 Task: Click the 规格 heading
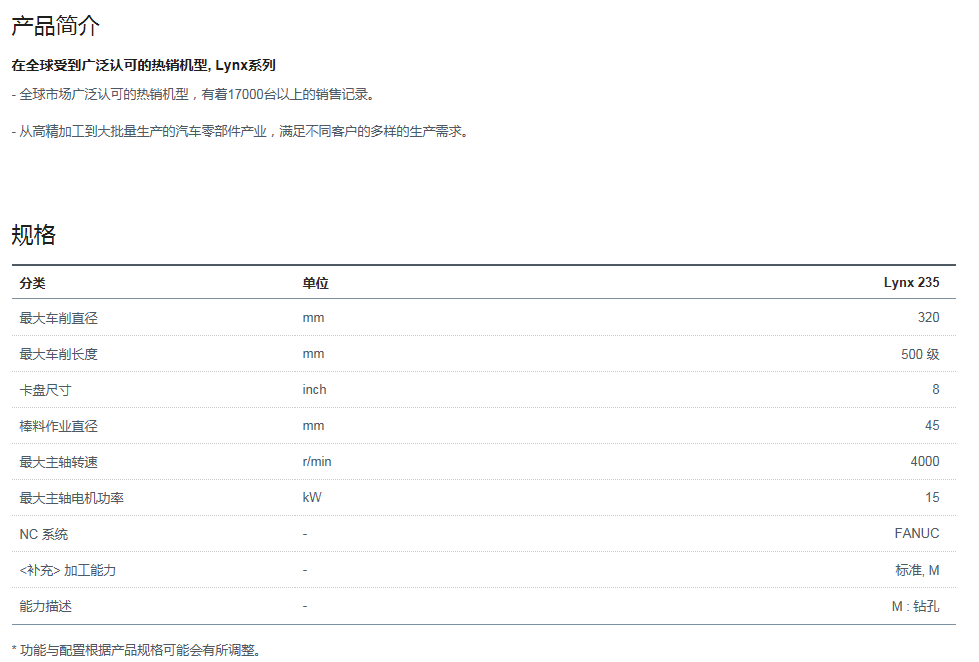[x=34, y=235]
